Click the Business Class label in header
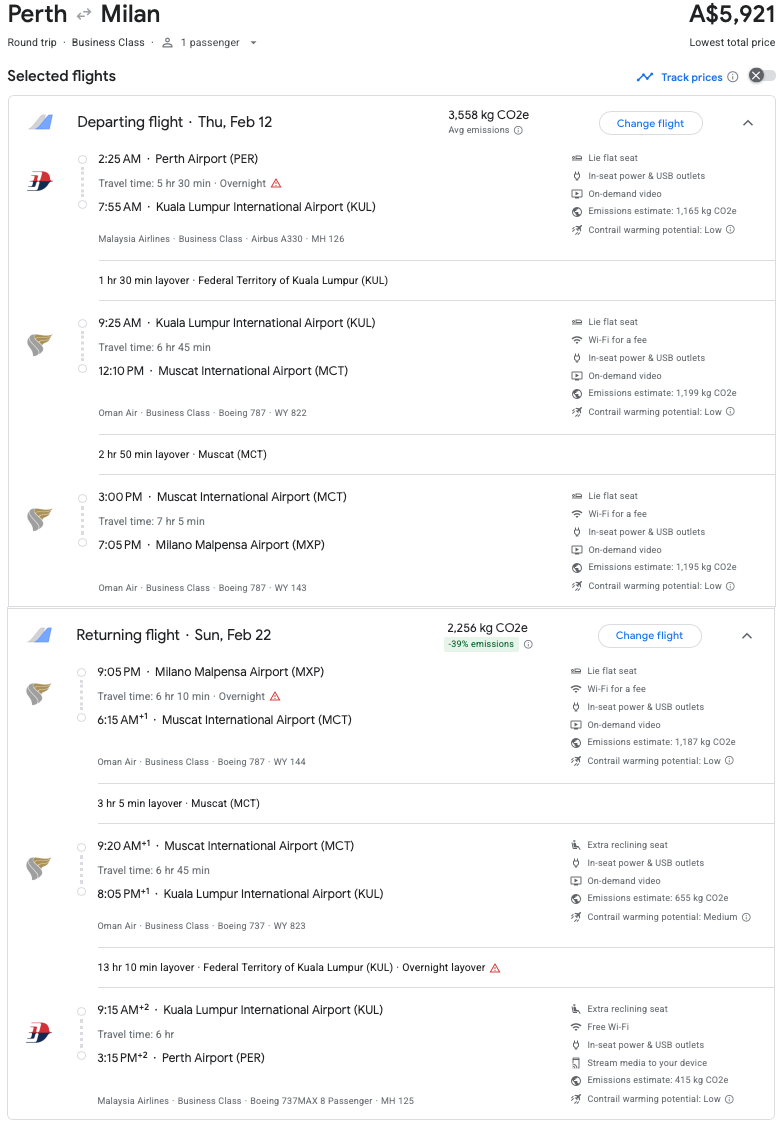The image size is (784, 1123). point(108,43)
